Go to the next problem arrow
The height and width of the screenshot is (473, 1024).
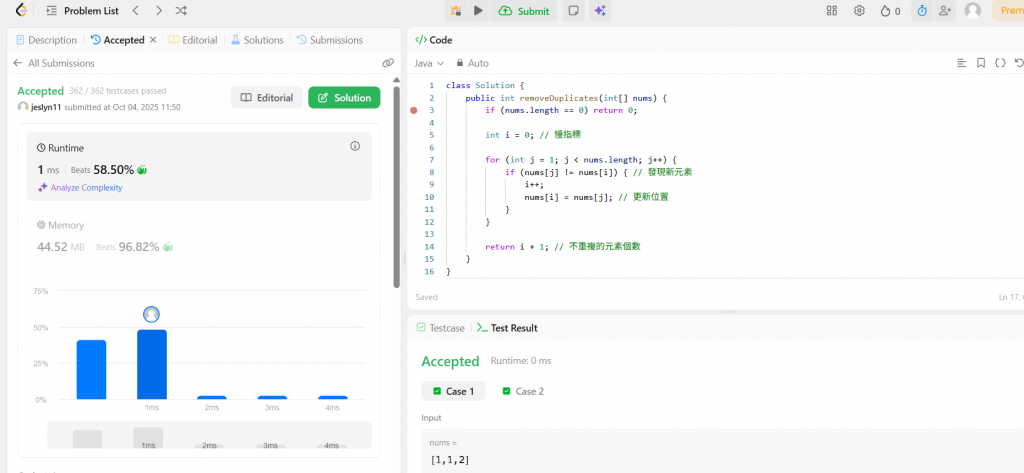[159, 11]
